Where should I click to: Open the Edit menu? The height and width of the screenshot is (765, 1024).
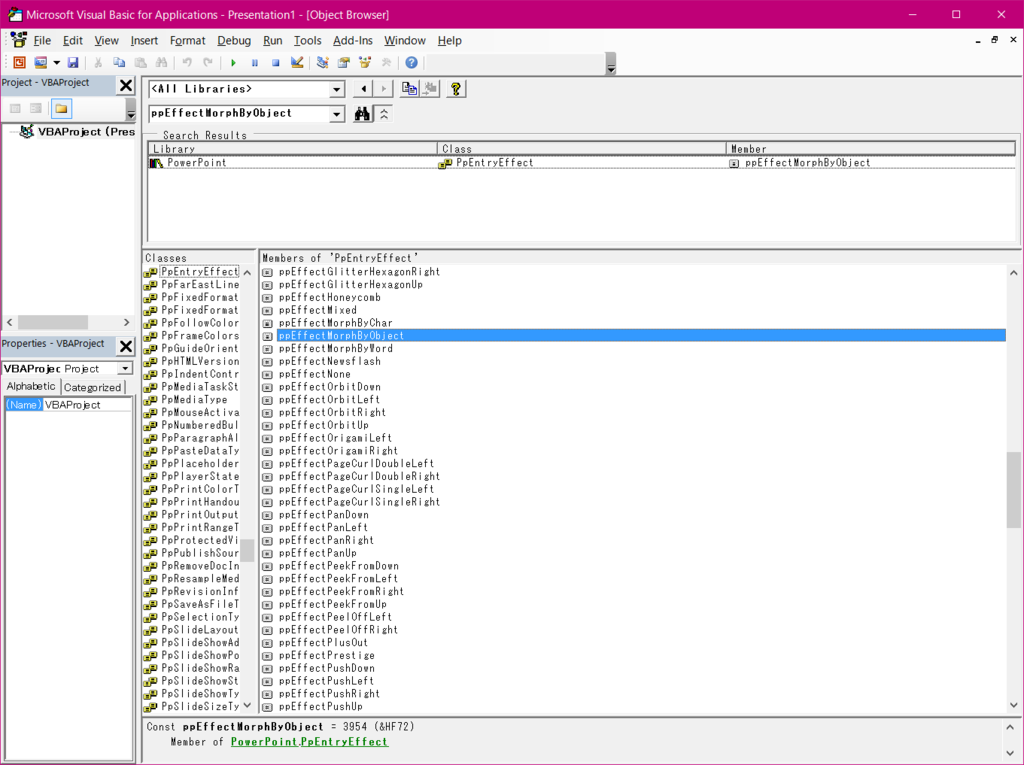coord(72,41)
